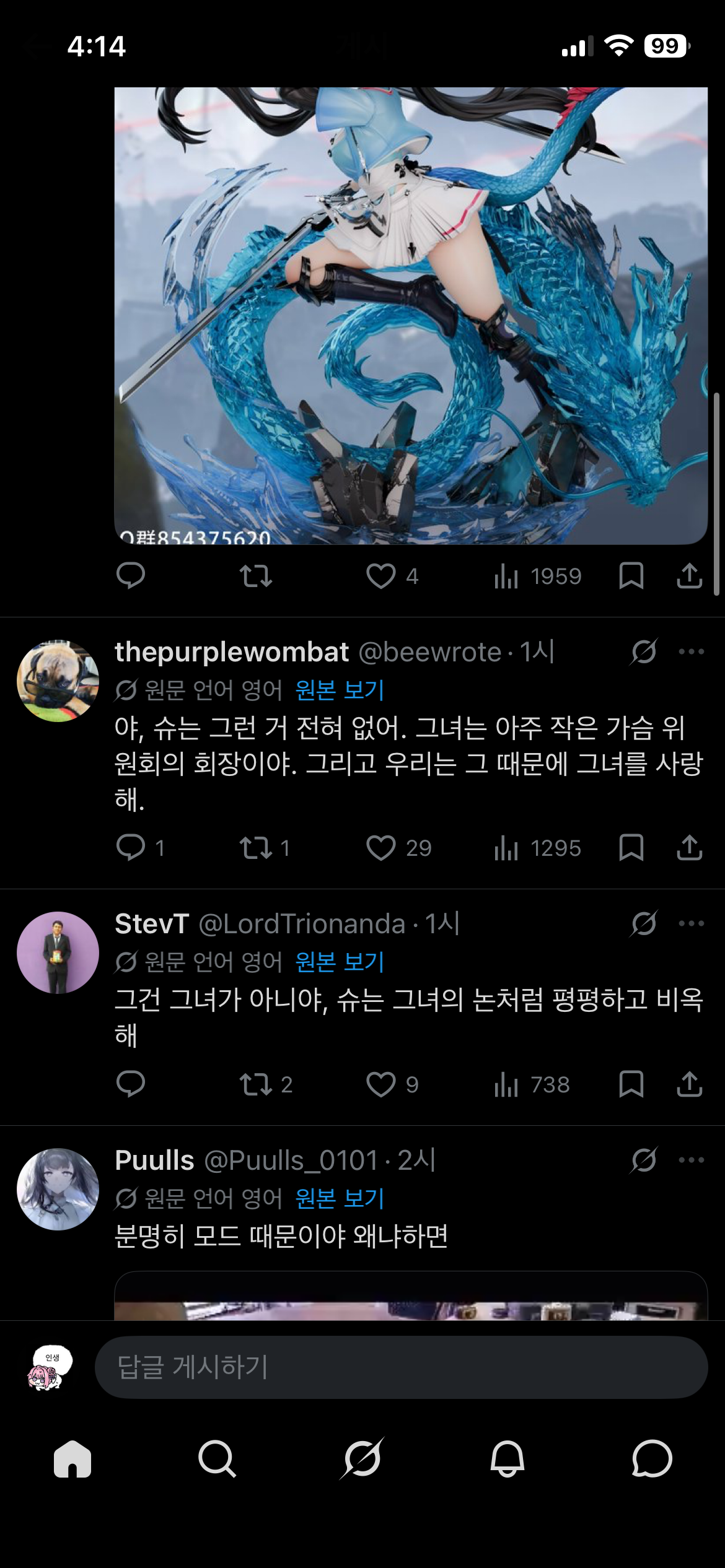The height and width of the screenshot is (1568, 725).
Task: Open the Search tab
Action: click(x=217, y=1459)
